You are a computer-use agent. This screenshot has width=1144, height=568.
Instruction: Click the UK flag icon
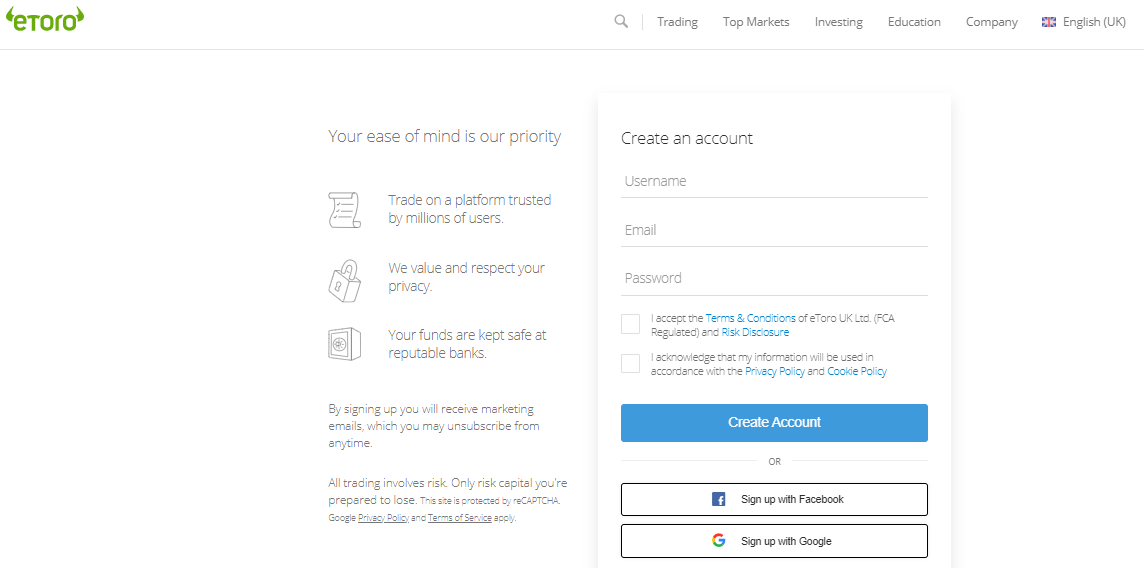[x=1048, y=22]
